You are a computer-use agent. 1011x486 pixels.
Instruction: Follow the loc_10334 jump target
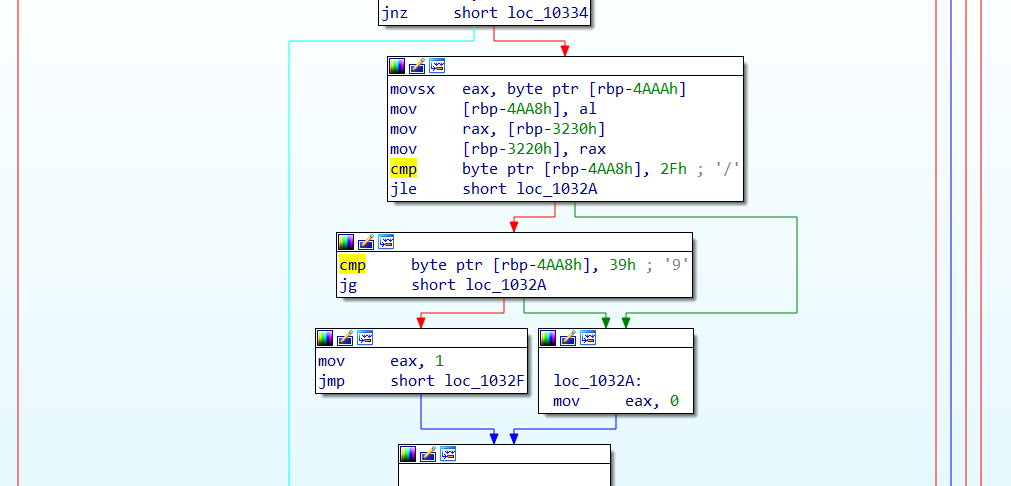coord(547,13)
